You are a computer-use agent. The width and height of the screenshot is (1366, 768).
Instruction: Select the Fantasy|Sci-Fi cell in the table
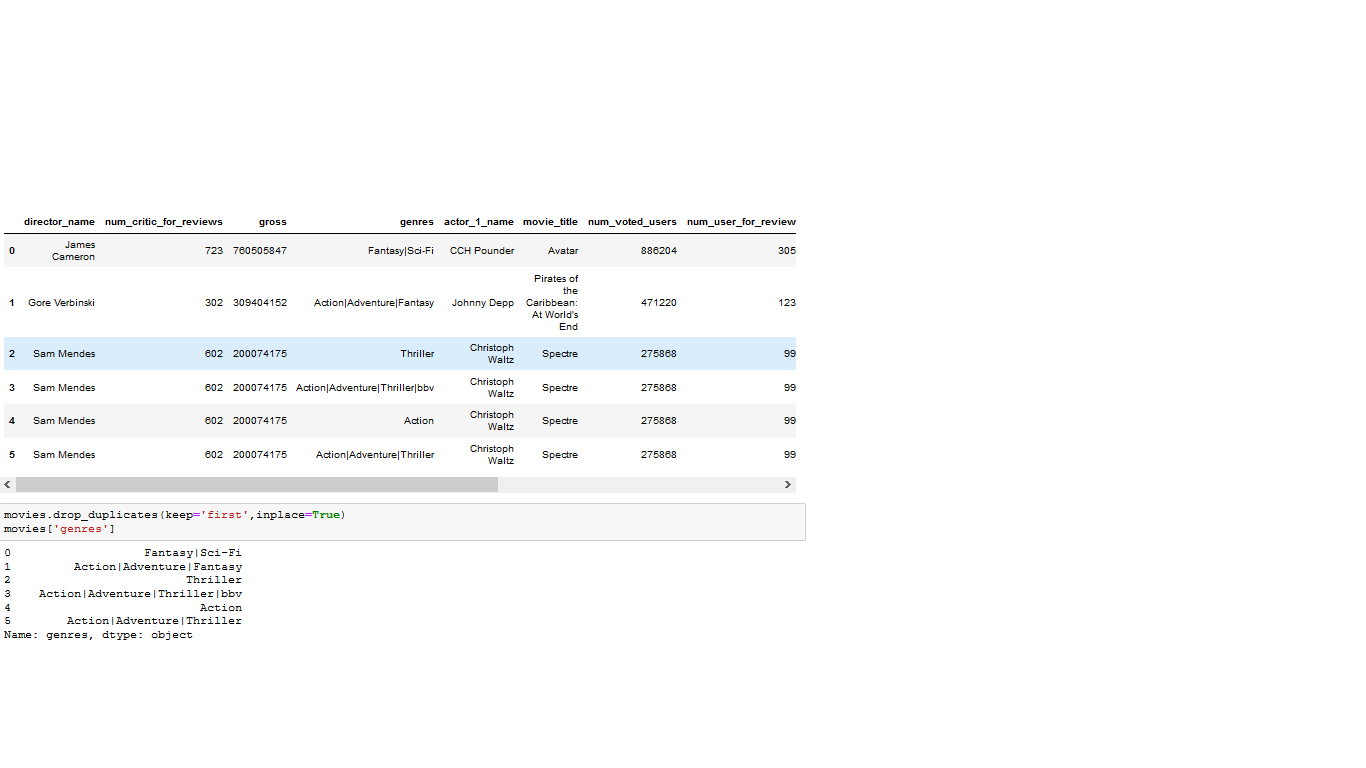pyautogui.click(x=401, y=251)
